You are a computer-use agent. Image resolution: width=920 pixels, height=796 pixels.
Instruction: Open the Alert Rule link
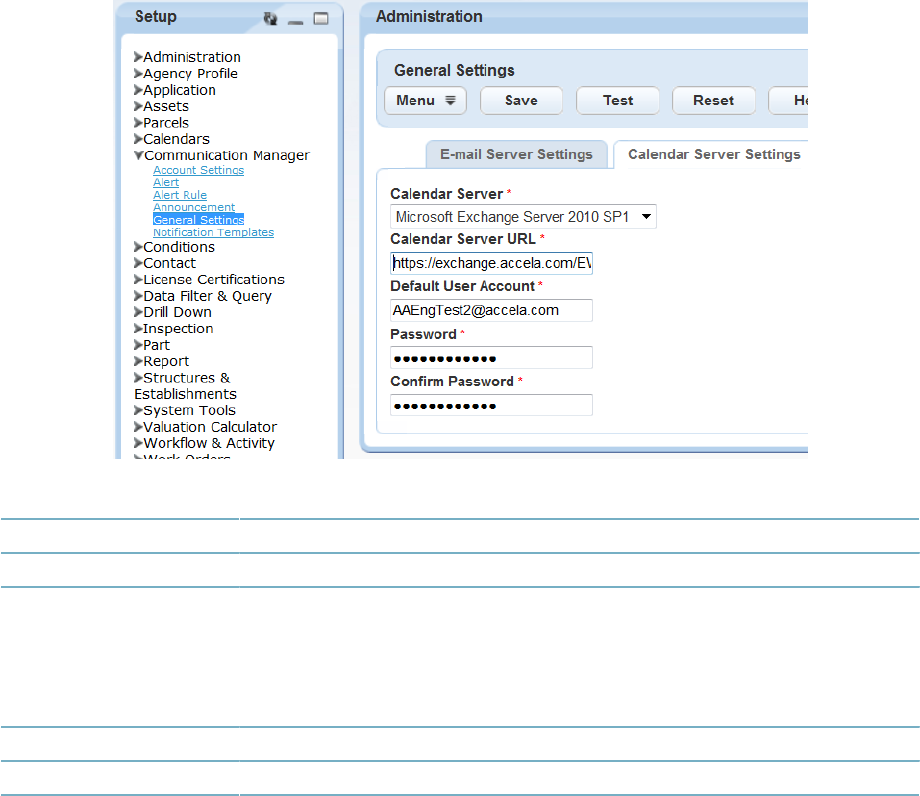[x=180, y=195]
